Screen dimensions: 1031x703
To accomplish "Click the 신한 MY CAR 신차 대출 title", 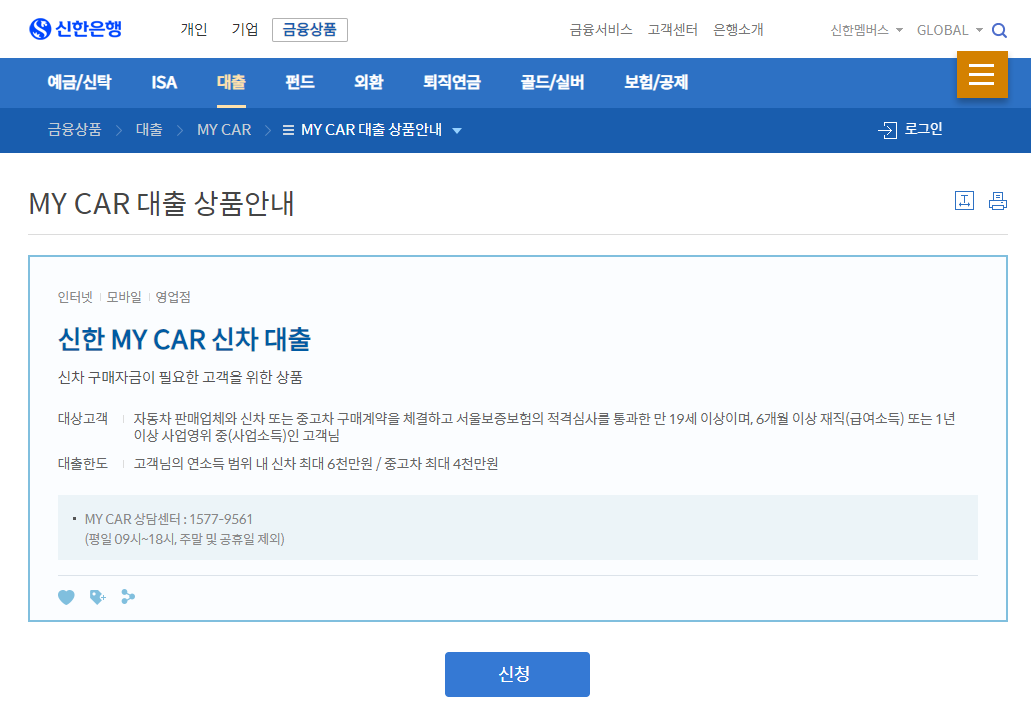I will coord(184,339).
